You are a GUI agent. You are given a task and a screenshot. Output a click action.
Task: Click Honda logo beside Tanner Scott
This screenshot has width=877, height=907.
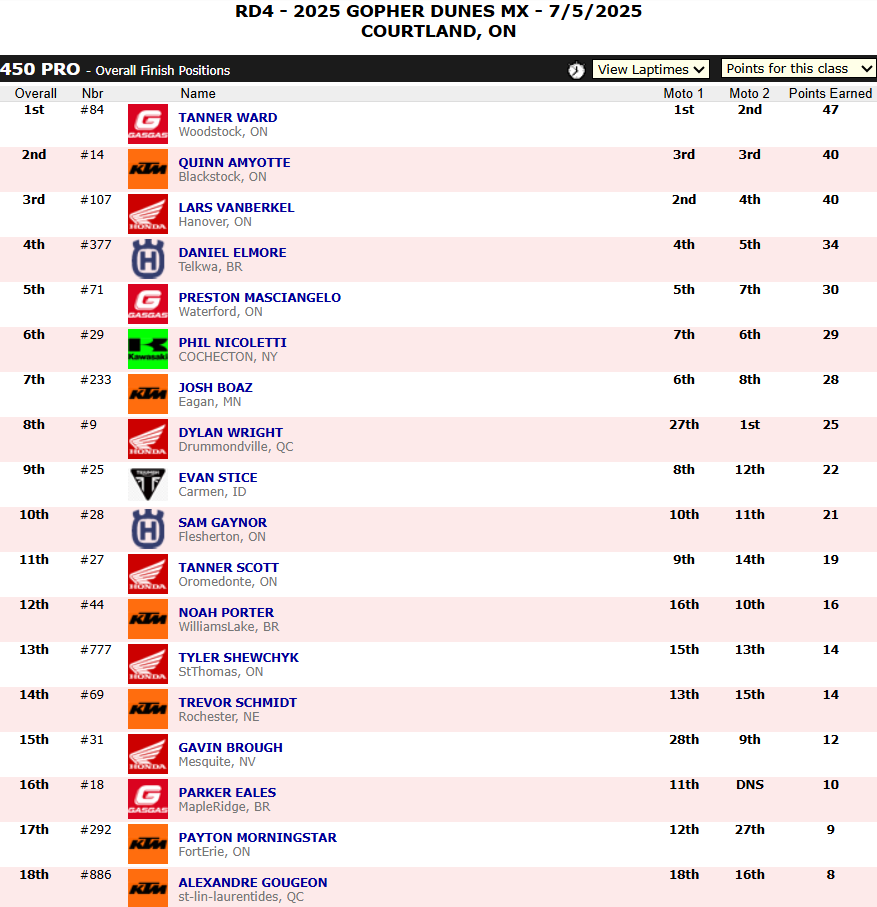click(x=148, y=574)
